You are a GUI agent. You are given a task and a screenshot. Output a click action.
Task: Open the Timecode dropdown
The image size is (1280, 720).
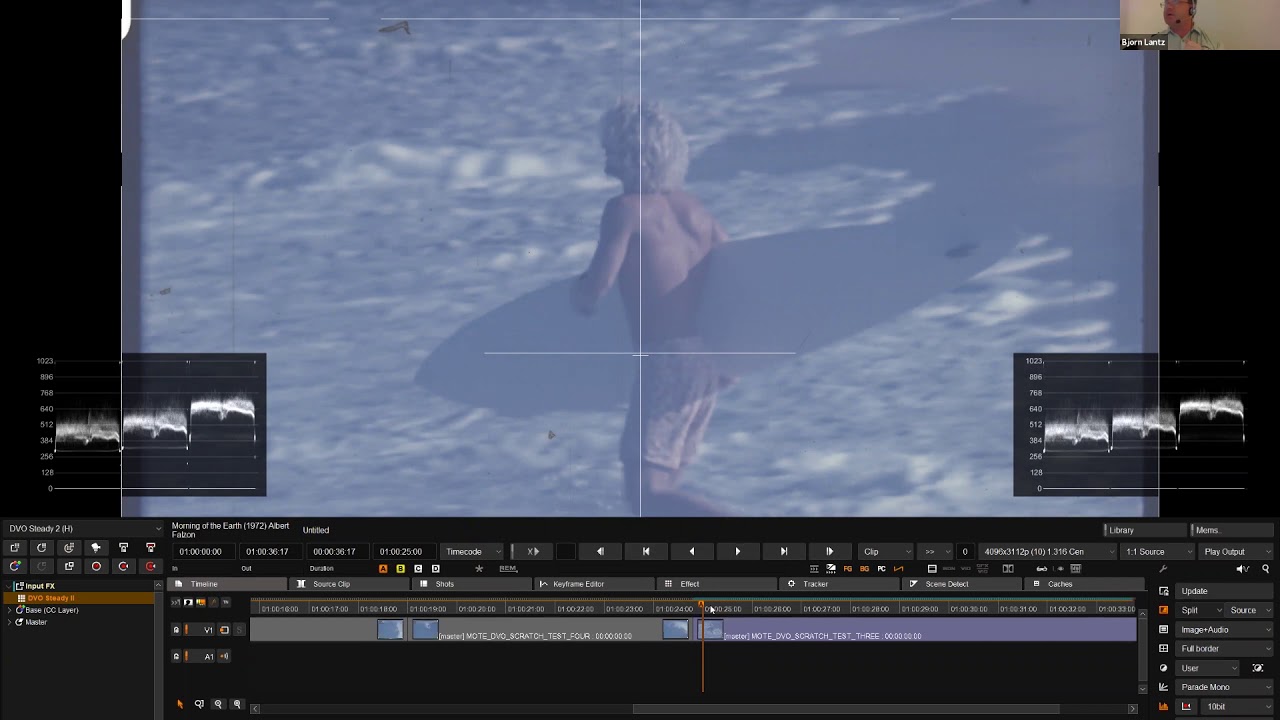point(472,552)
